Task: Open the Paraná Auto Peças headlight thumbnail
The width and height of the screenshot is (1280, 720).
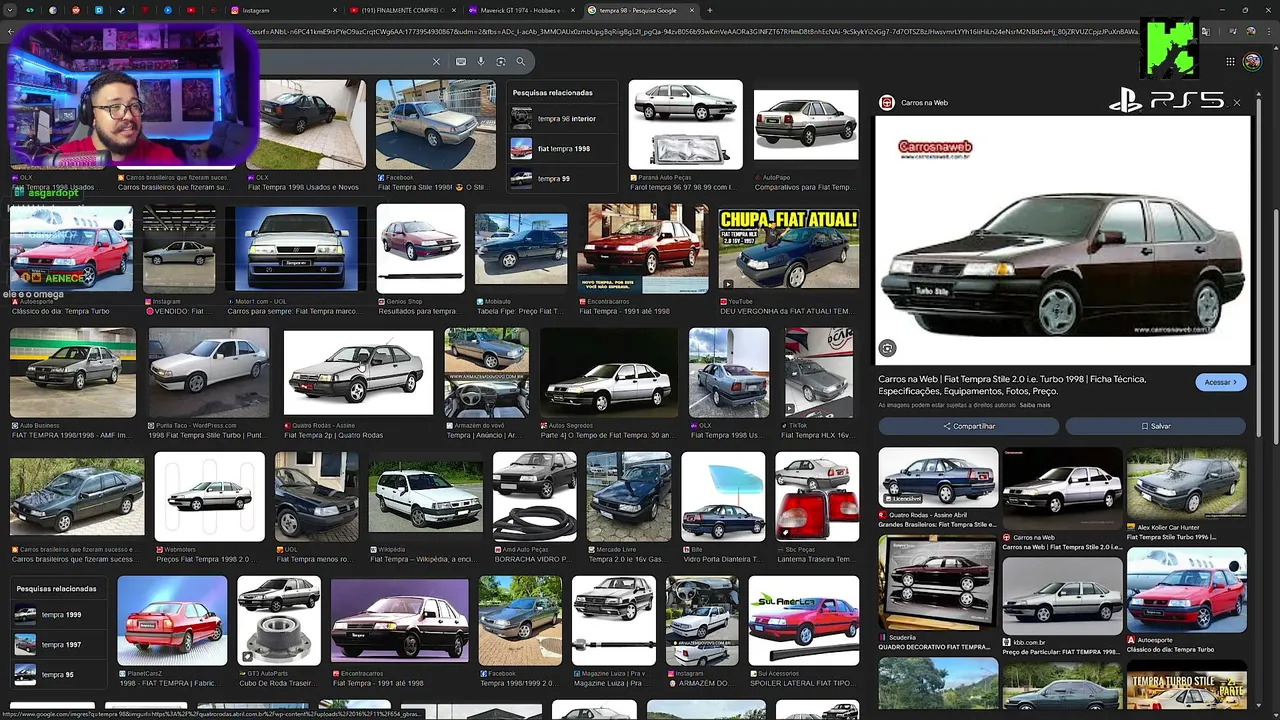Action: pos(685,125)
